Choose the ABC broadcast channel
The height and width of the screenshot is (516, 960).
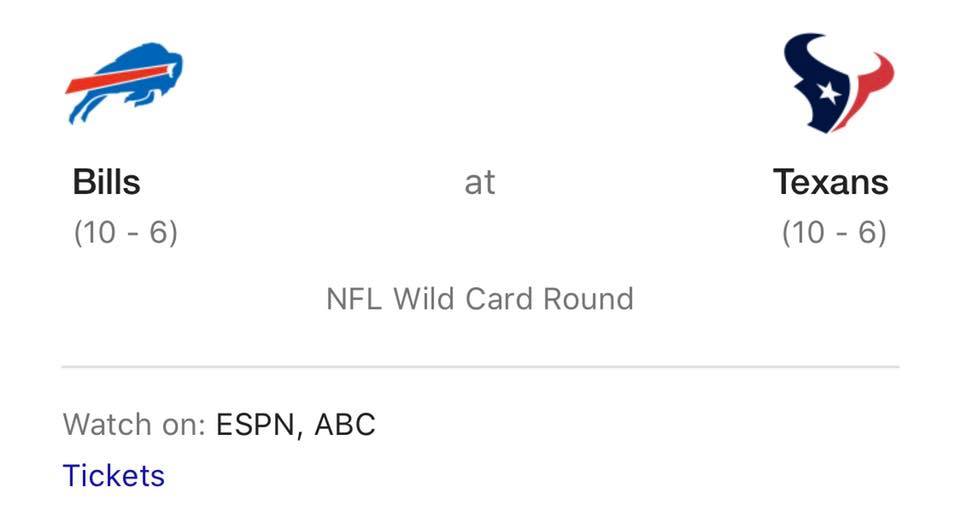click(345, 424)
